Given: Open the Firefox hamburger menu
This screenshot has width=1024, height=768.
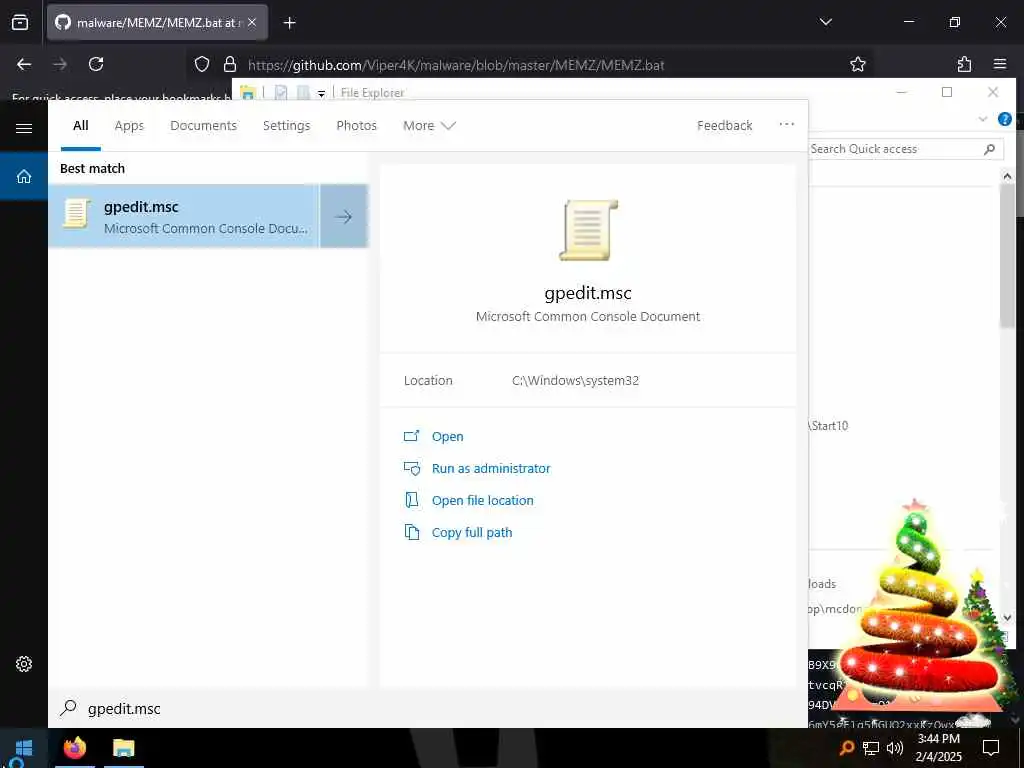Looking at the screenshot, I should click(1000, 64).
